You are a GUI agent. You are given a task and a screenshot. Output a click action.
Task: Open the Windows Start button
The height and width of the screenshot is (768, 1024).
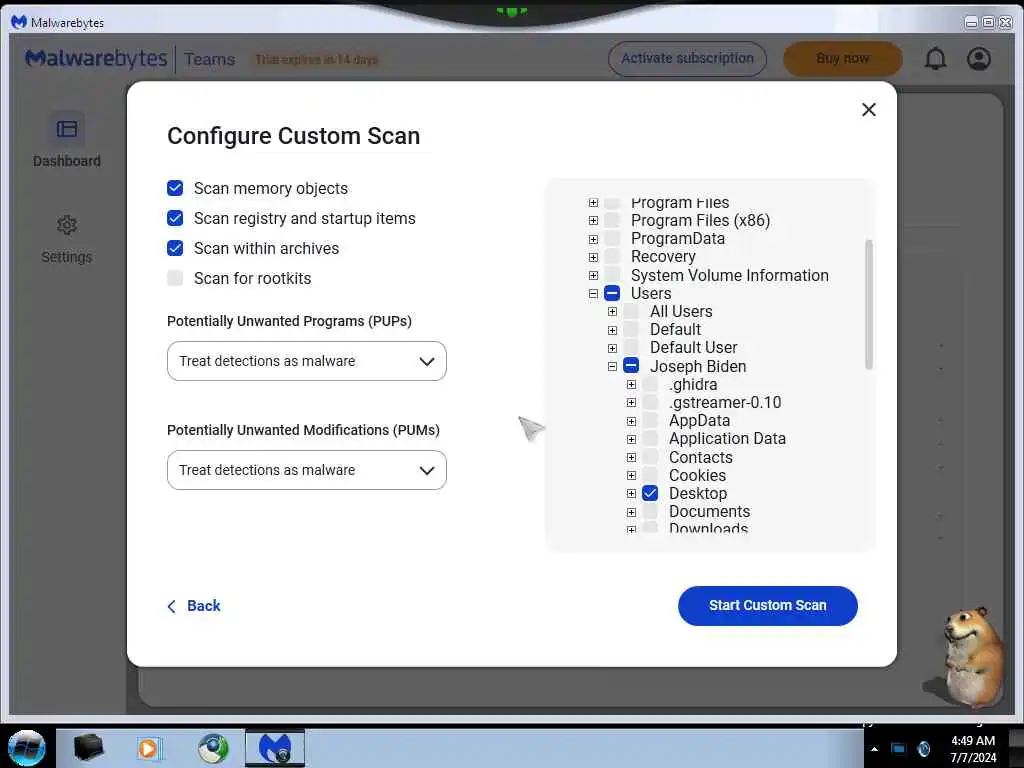(x=26, y=748)
